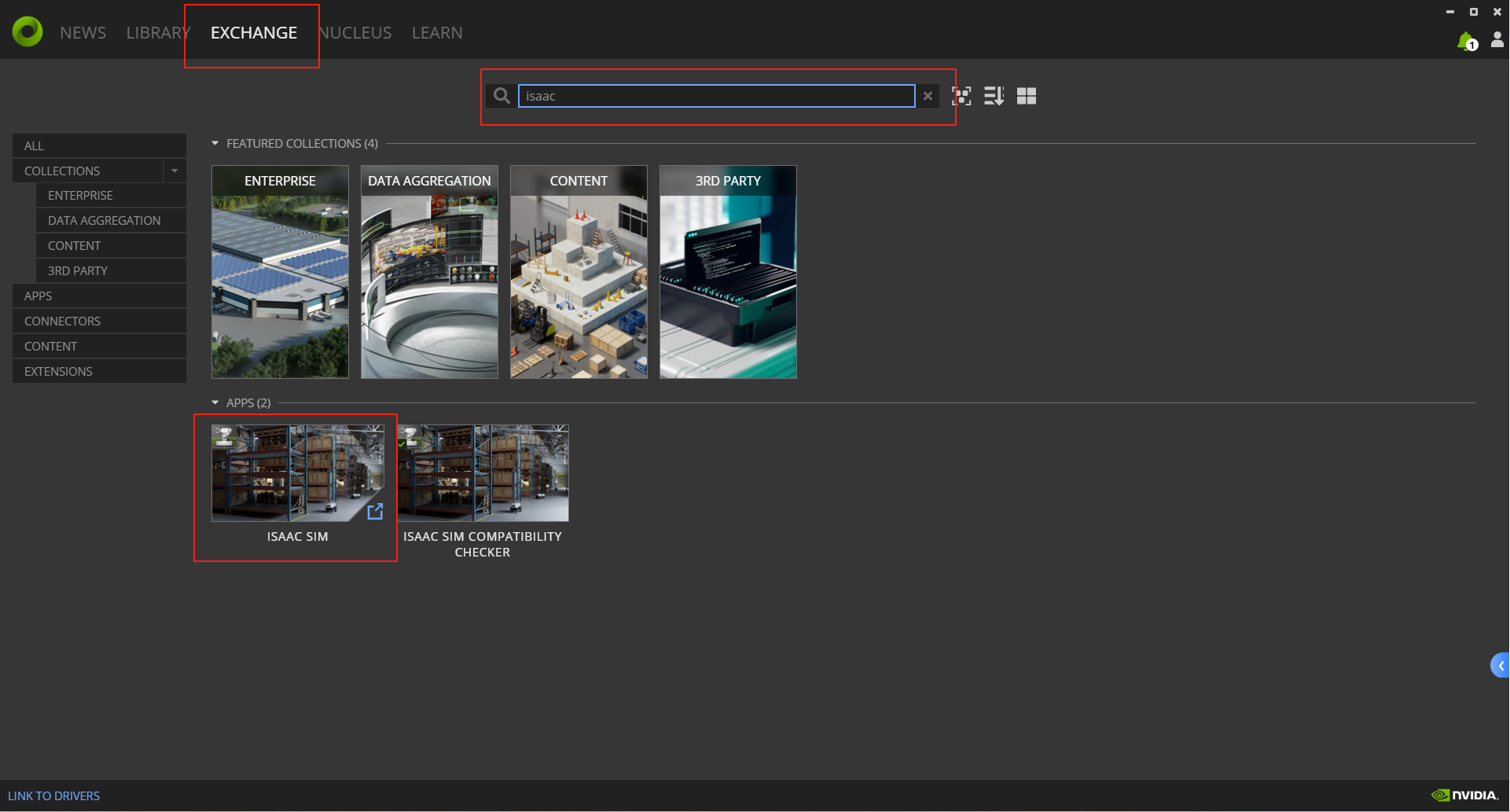Click the Omniverse logo in the top bar
1510x812 pixels.
(27, 31)
